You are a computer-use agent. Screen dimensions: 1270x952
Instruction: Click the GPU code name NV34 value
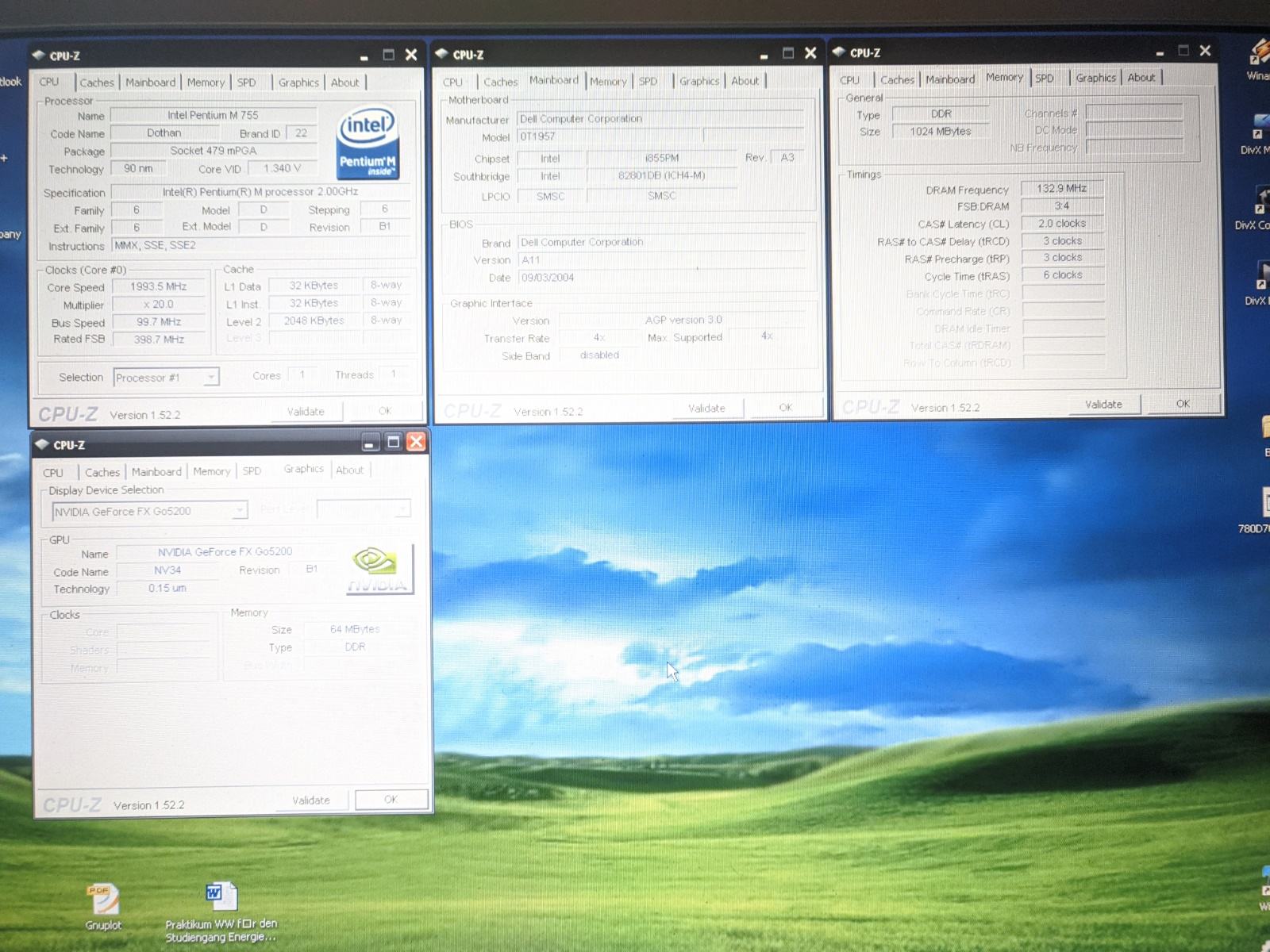167,570
